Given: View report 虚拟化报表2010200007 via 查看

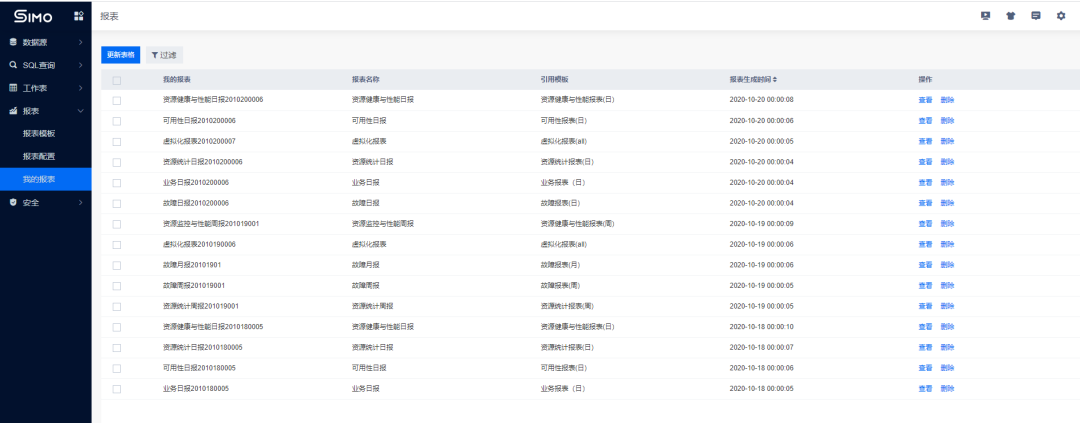Looking at the screenshot, I should (x=925, y=141).
